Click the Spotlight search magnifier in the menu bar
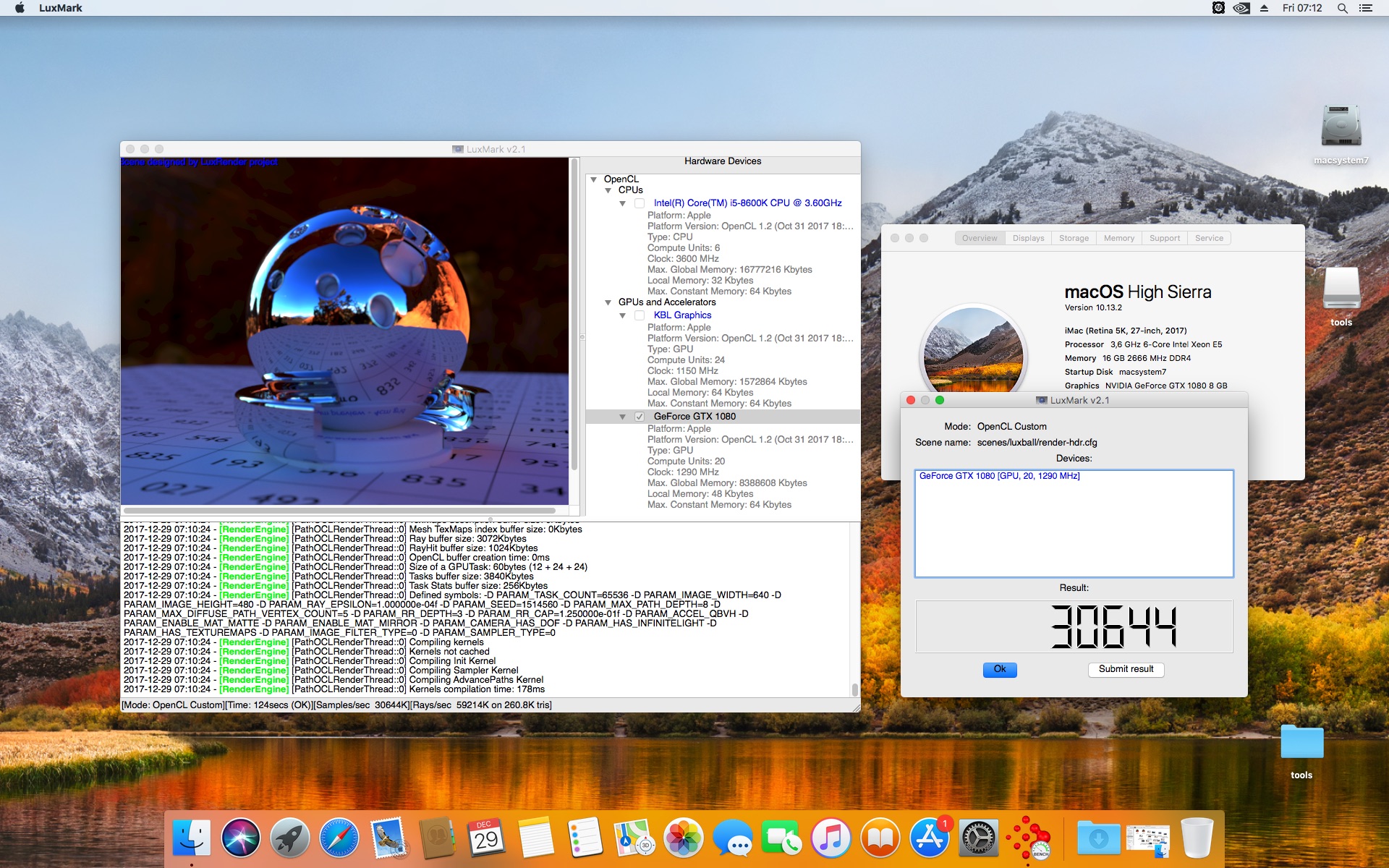The image size is (1389, 868). (1342, 8)
